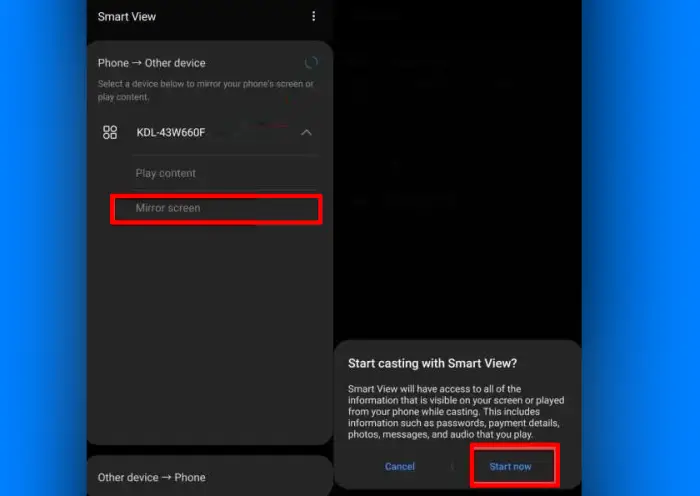Select the KDL-43W660F device name

(171, 133)
